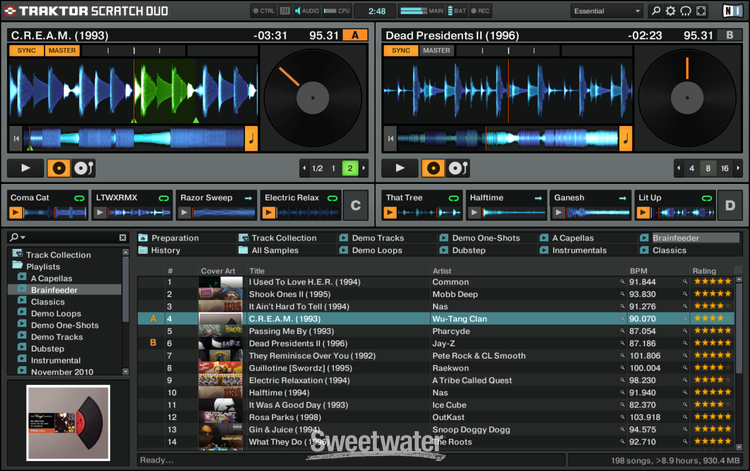This screenshot has width=750, height=471.
Task: Set rating stars for Halftime (1994) row
Action: 713,392
